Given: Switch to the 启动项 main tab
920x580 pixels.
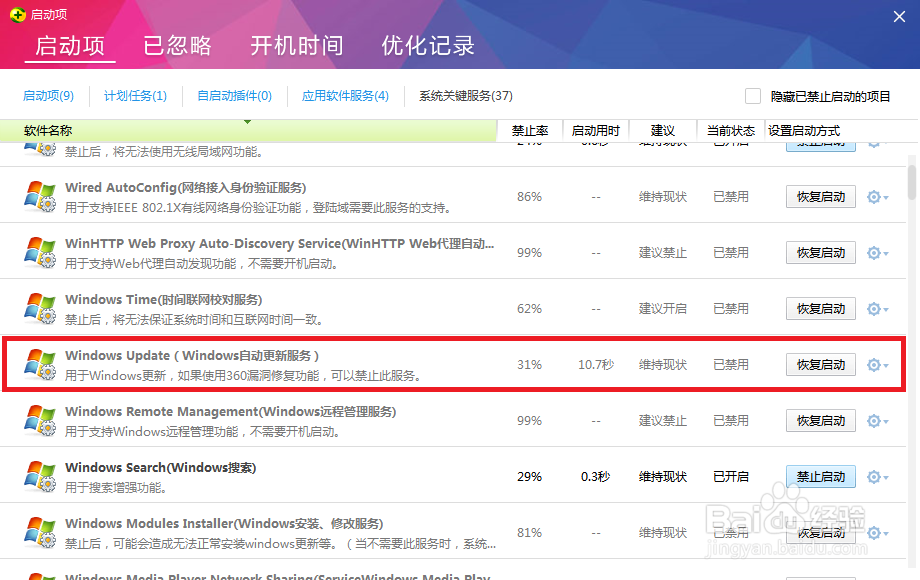Looking at the screenshot, I should (70, 45).
